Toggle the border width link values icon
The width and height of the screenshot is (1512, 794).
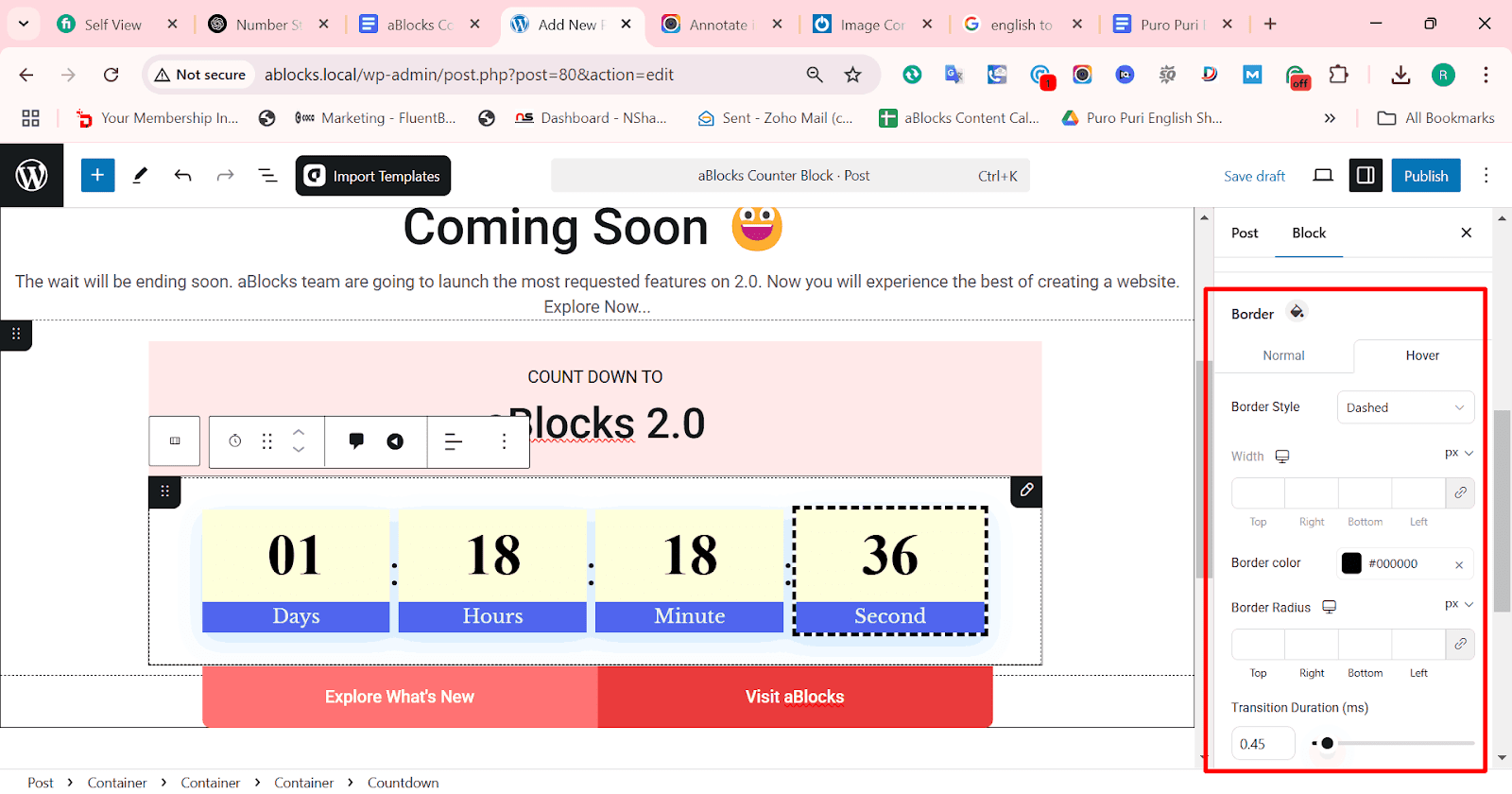click(1460, 492)
